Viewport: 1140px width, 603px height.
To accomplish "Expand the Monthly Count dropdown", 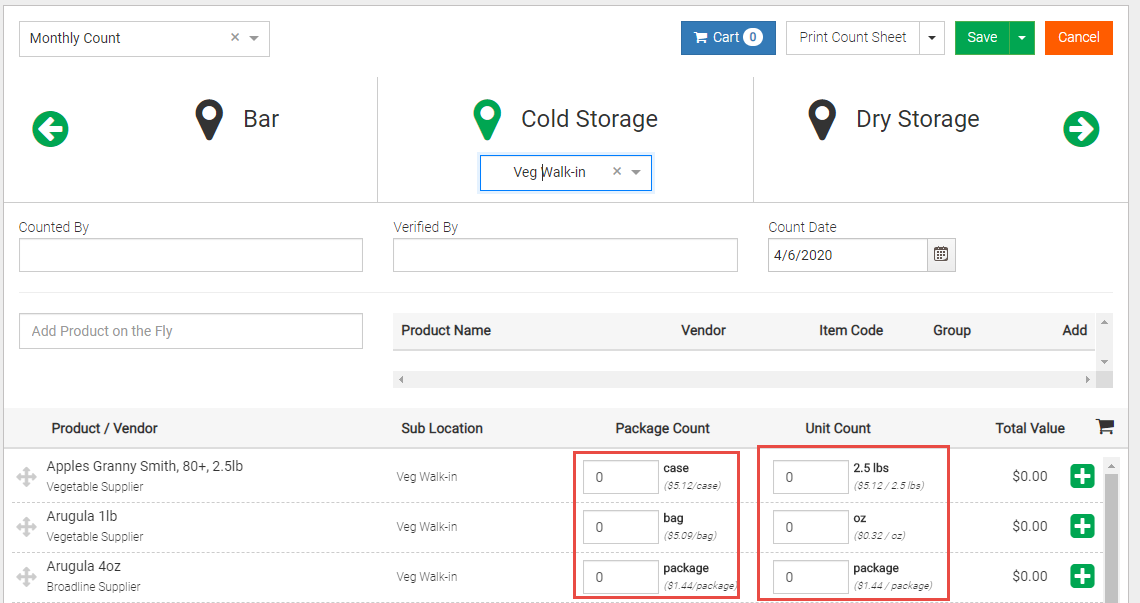I will (x=254, y=38).
